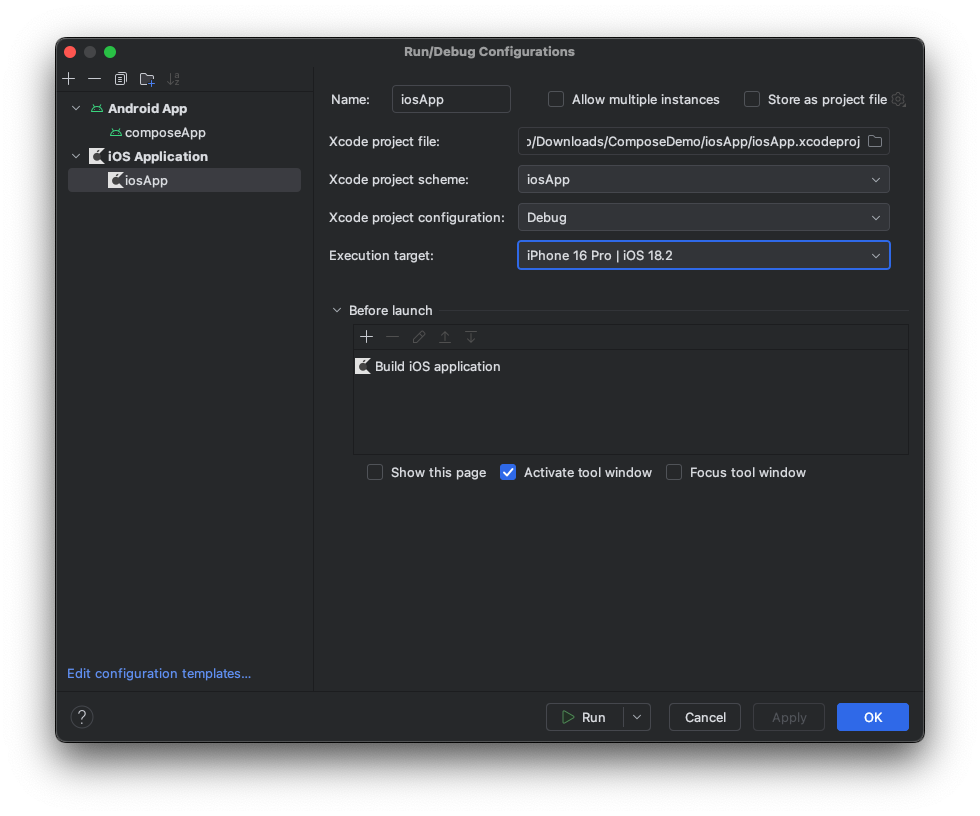980x816 pixels.
Task: Collapse the iOS Application group
Action: pyautogui.click(x=76, y=156)
